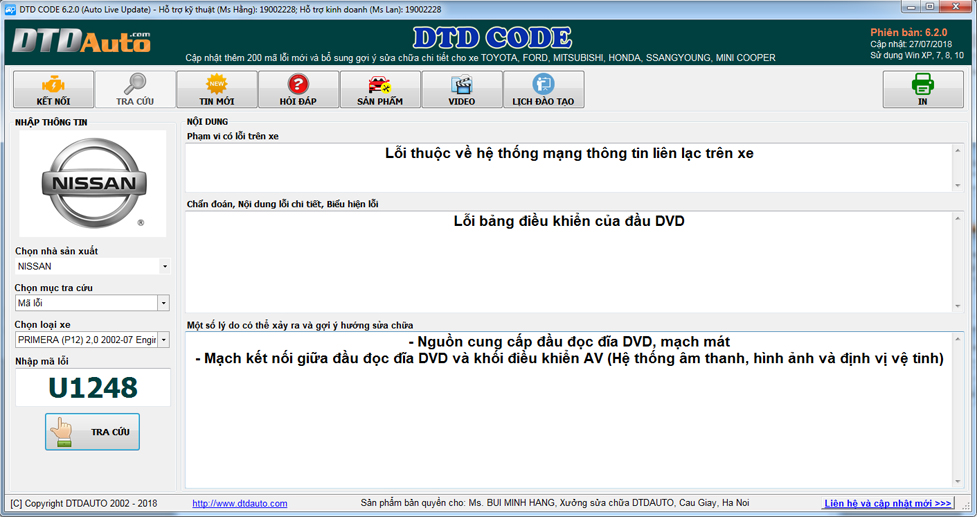Expand the Chọn mục tra cứu dropdown arrow
The height and width of the screenshot is (517, 977).
(163, 303)
